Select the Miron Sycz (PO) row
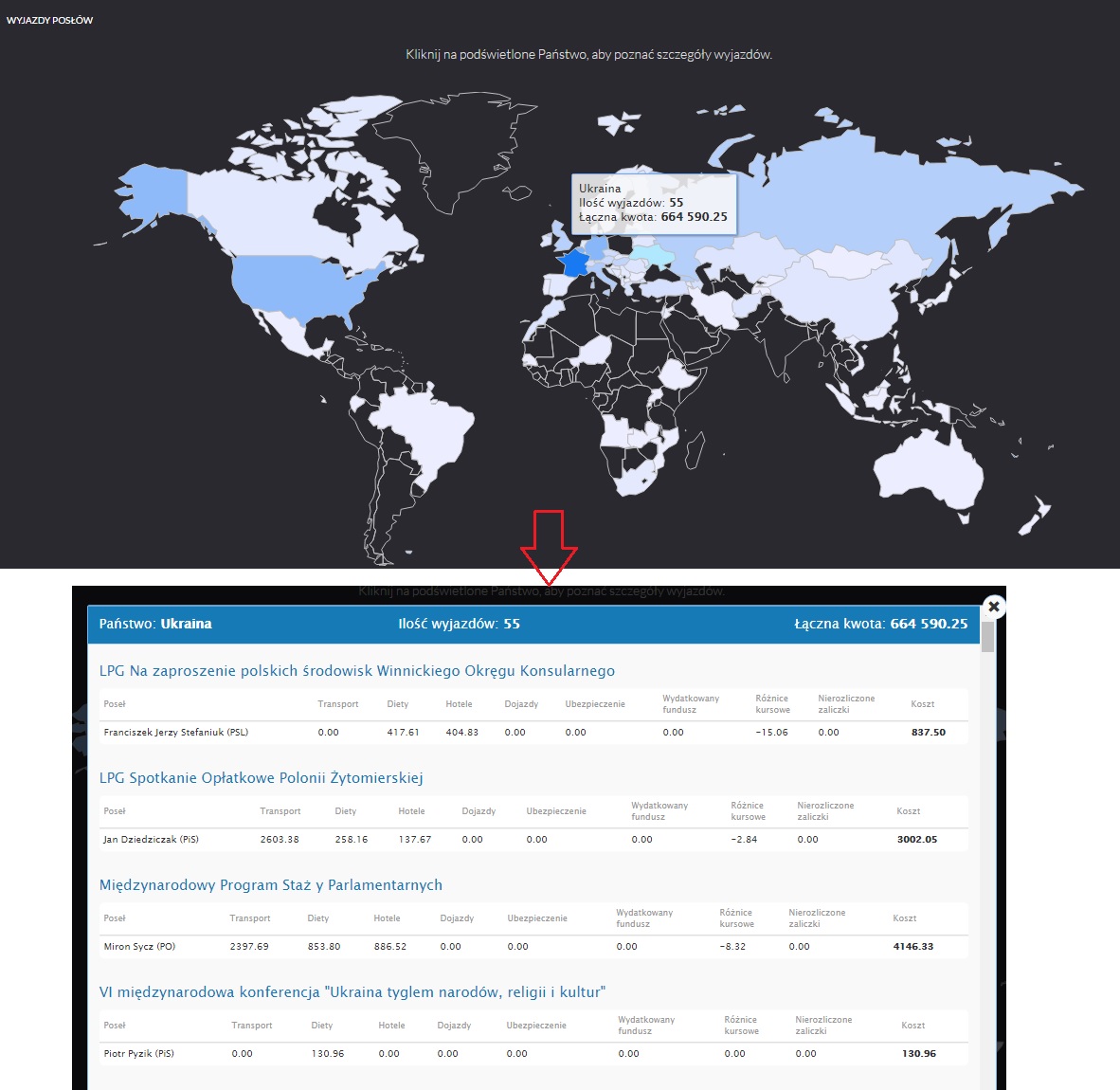This screenshot has width=1120, height=1090. pos(139,947)
